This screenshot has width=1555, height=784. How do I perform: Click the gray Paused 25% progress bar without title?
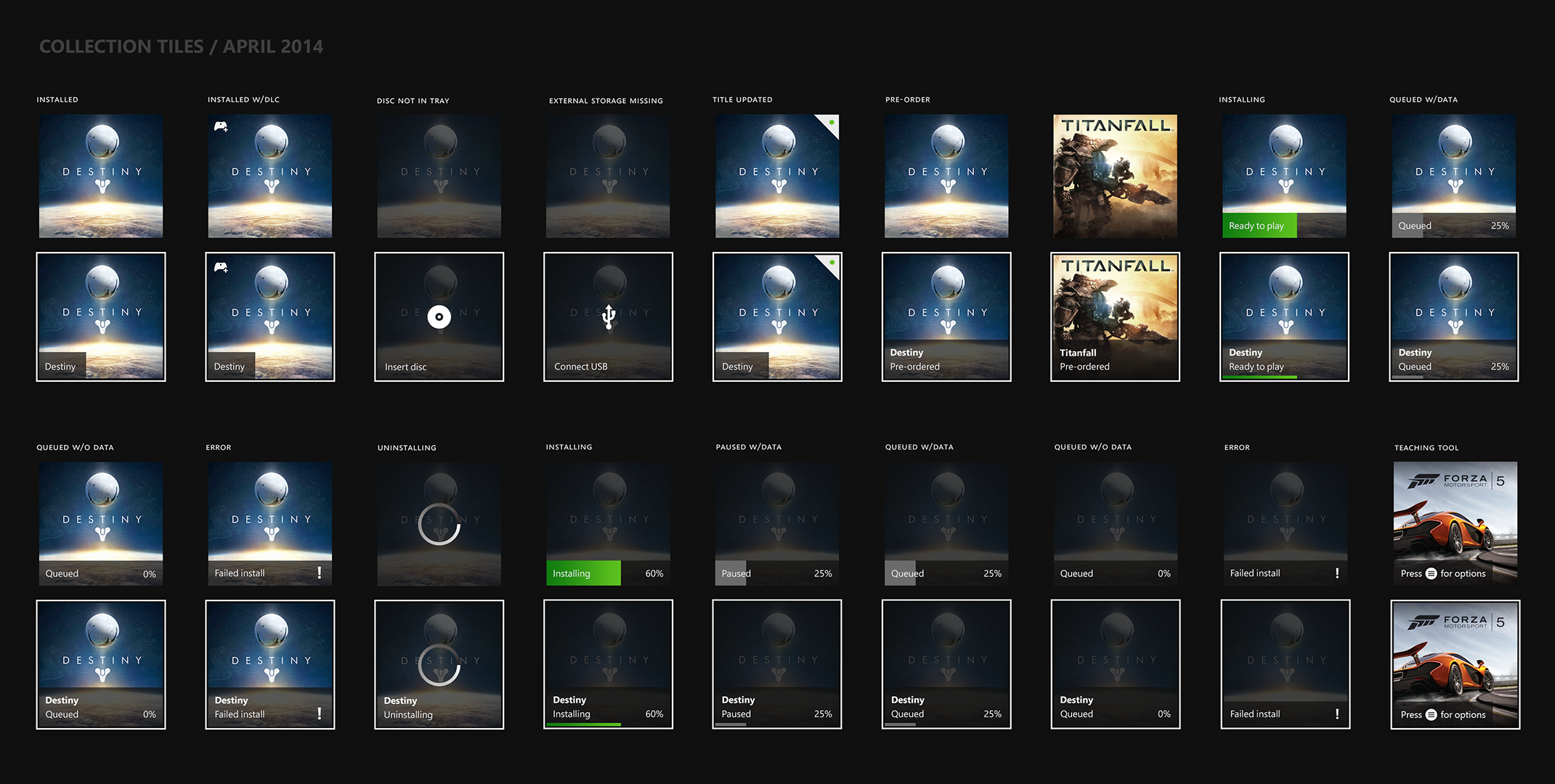pos(732,573)
